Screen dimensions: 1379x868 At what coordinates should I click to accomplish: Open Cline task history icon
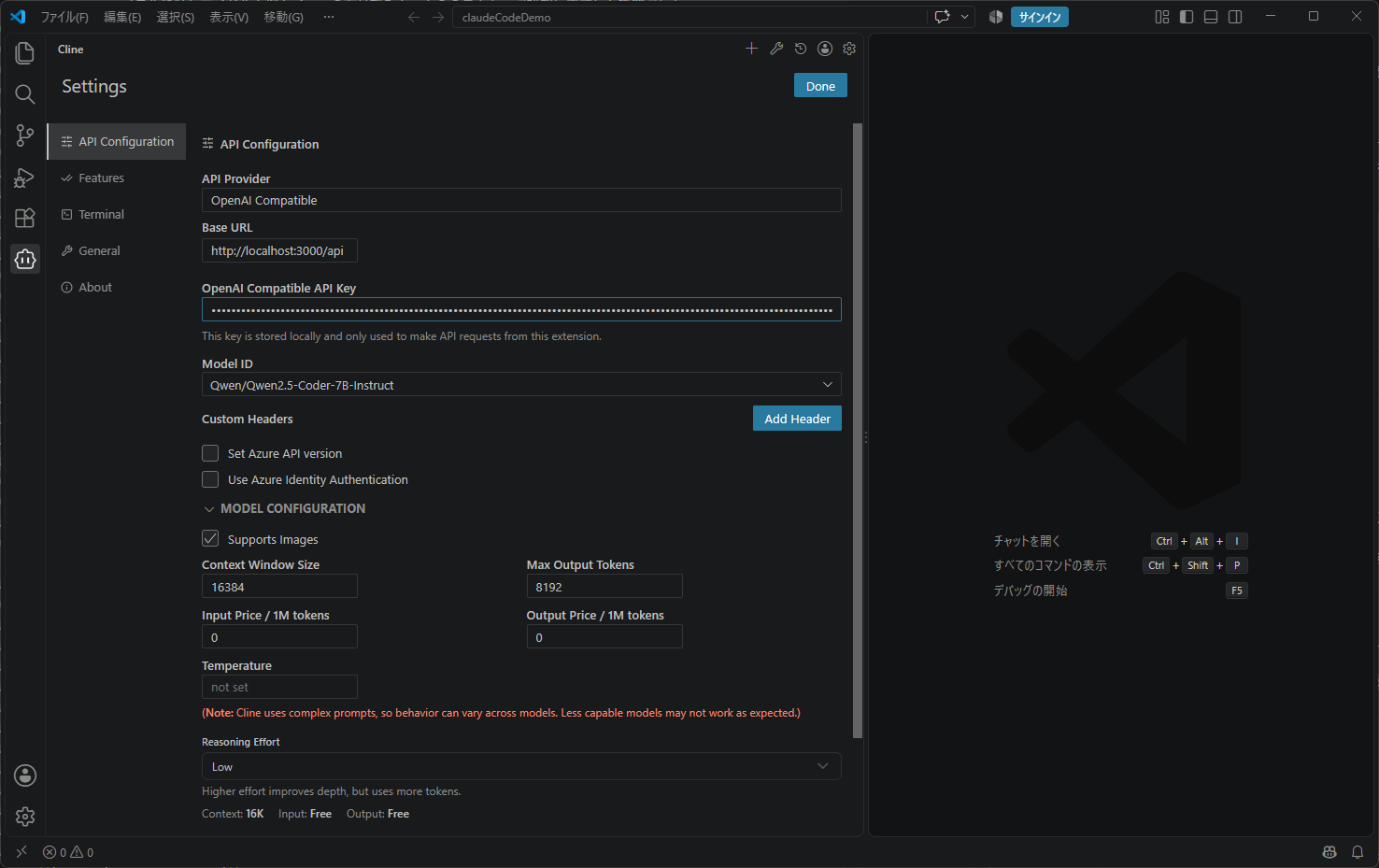tap(801, 49)
